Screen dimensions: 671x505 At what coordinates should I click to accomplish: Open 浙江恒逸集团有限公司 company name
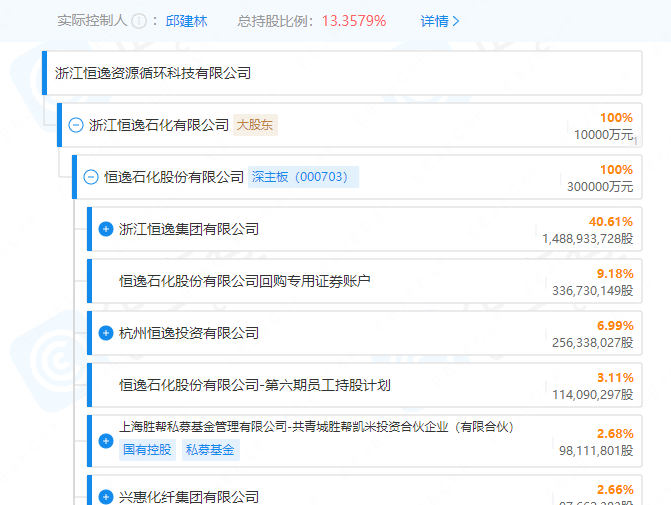pos(189,229)
